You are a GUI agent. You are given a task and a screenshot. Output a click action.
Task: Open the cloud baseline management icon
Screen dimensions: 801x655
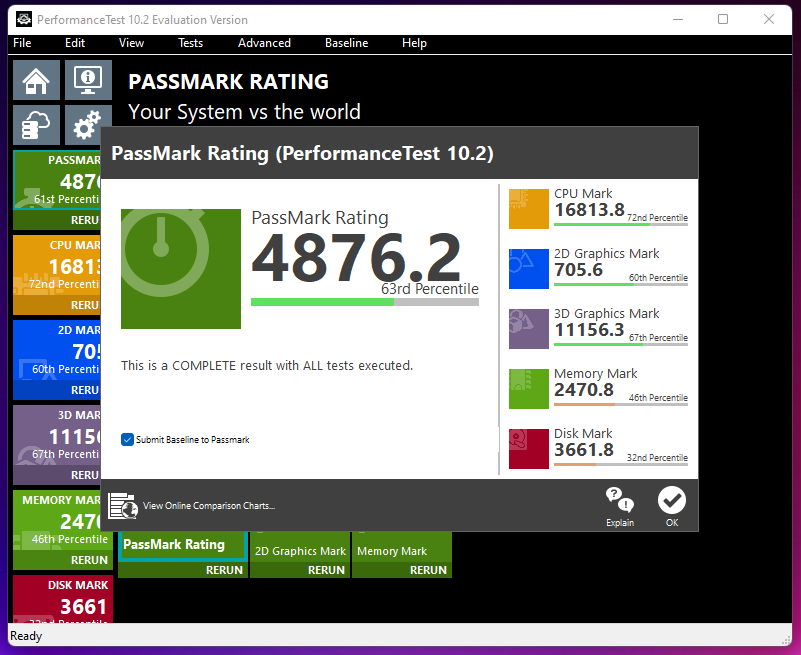click(x=36, y=124)
